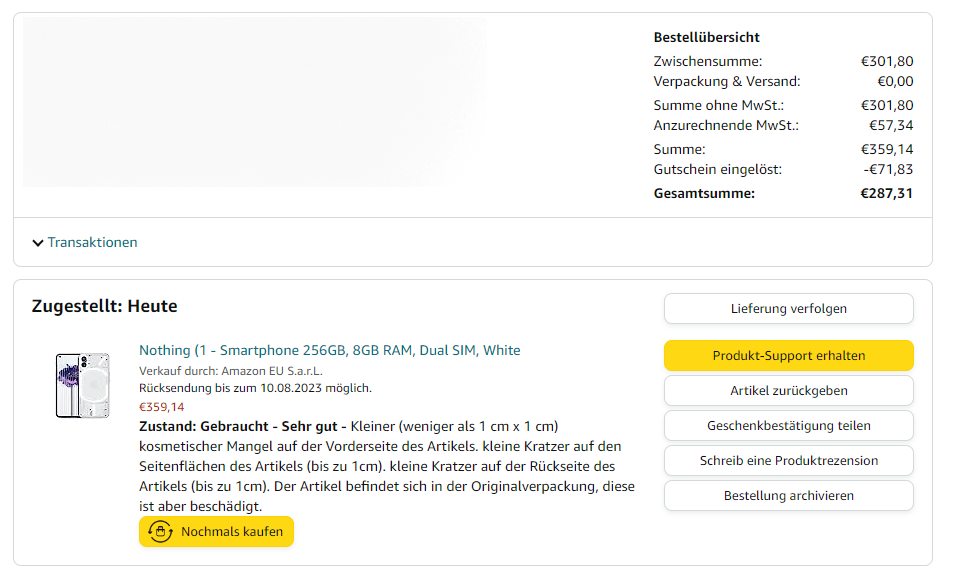Click the Nochmals kaufen label text
The width and height of the screenshot is (954, 576).
(x=231, y=532)
